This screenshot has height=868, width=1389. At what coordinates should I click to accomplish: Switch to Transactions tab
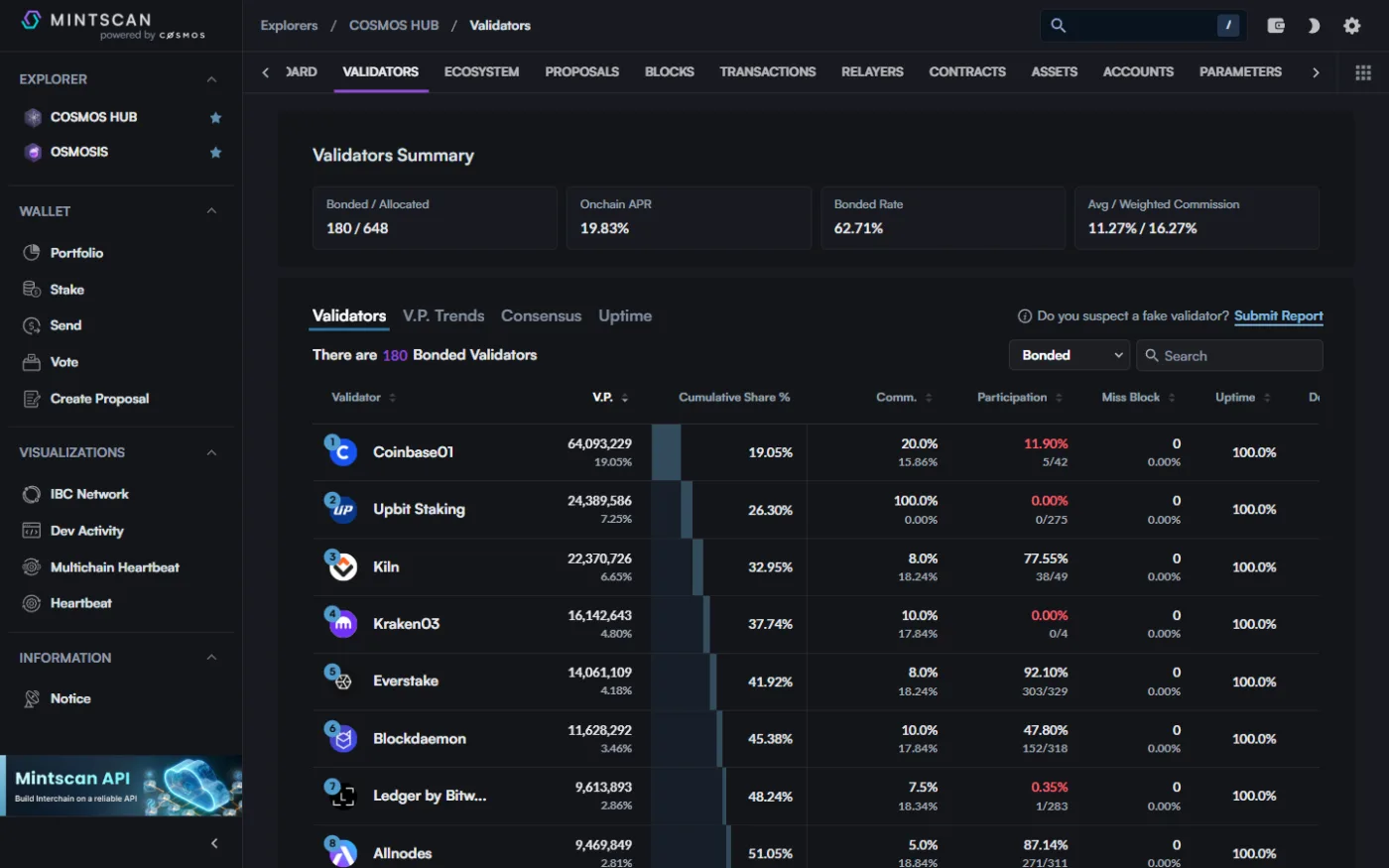click(x=768, y=71)
